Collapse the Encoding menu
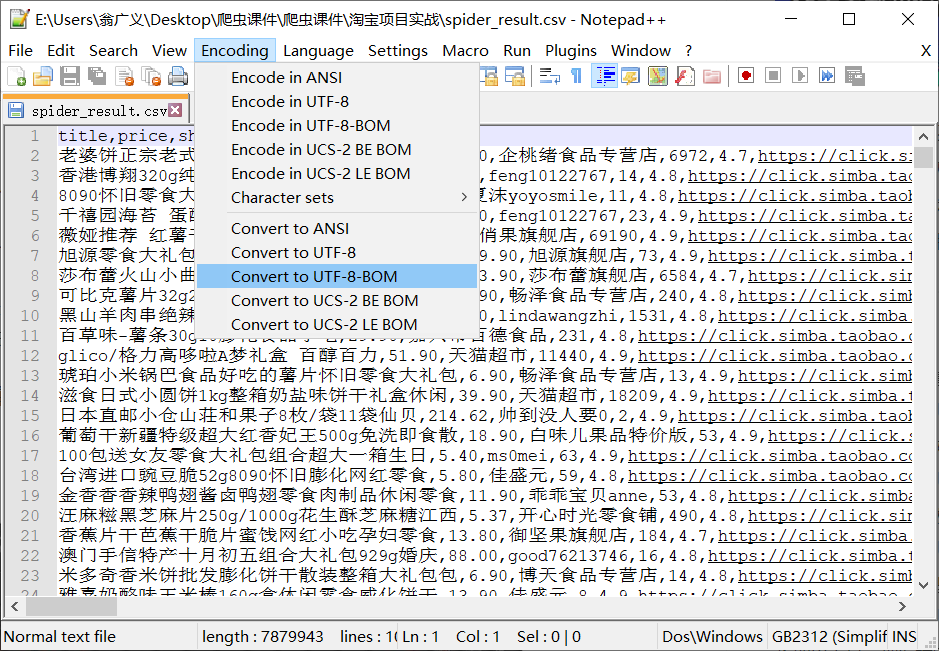939x651 pixels. (x=235, y=51)
